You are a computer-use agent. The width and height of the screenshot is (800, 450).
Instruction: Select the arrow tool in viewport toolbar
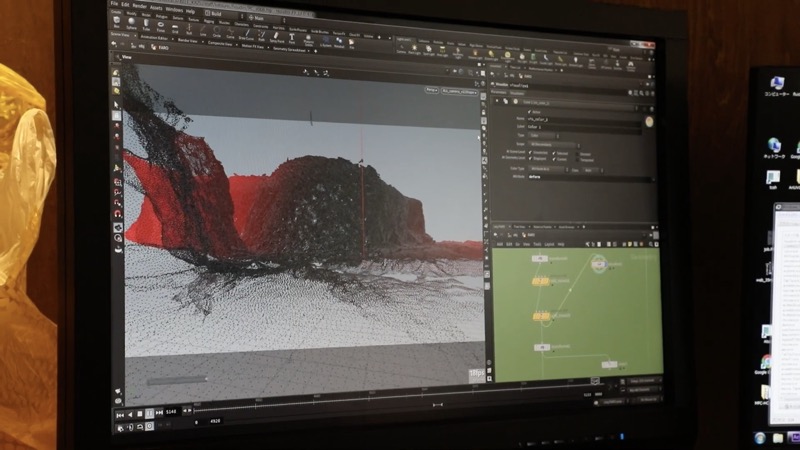117,105
